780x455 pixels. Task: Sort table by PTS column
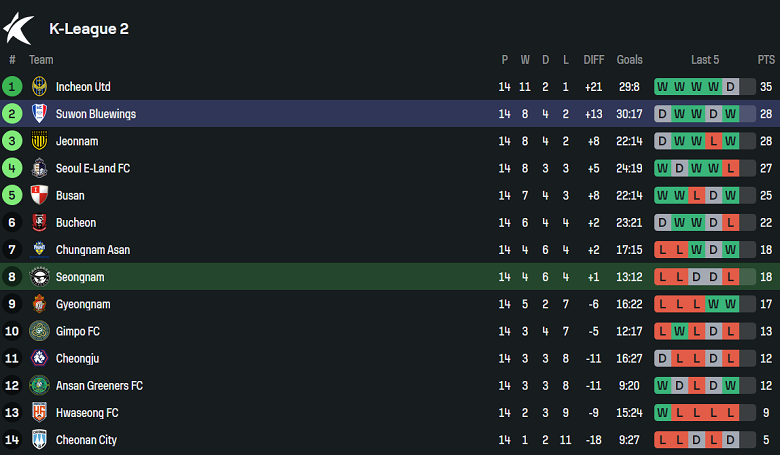click(x=766, y=60)
